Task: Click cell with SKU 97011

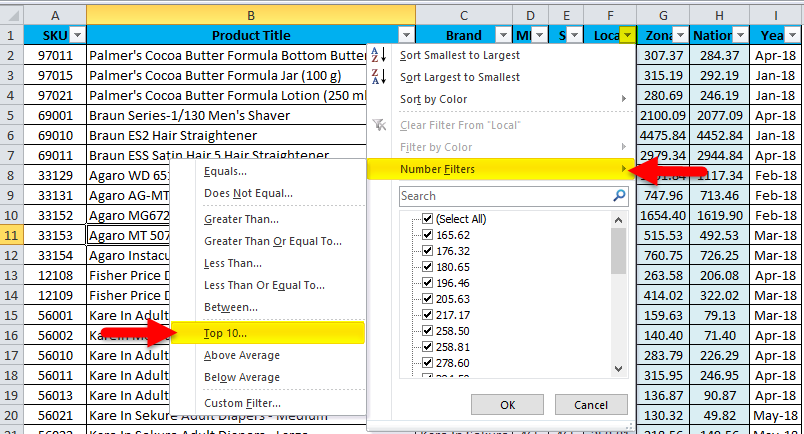Action: (55, 55)
